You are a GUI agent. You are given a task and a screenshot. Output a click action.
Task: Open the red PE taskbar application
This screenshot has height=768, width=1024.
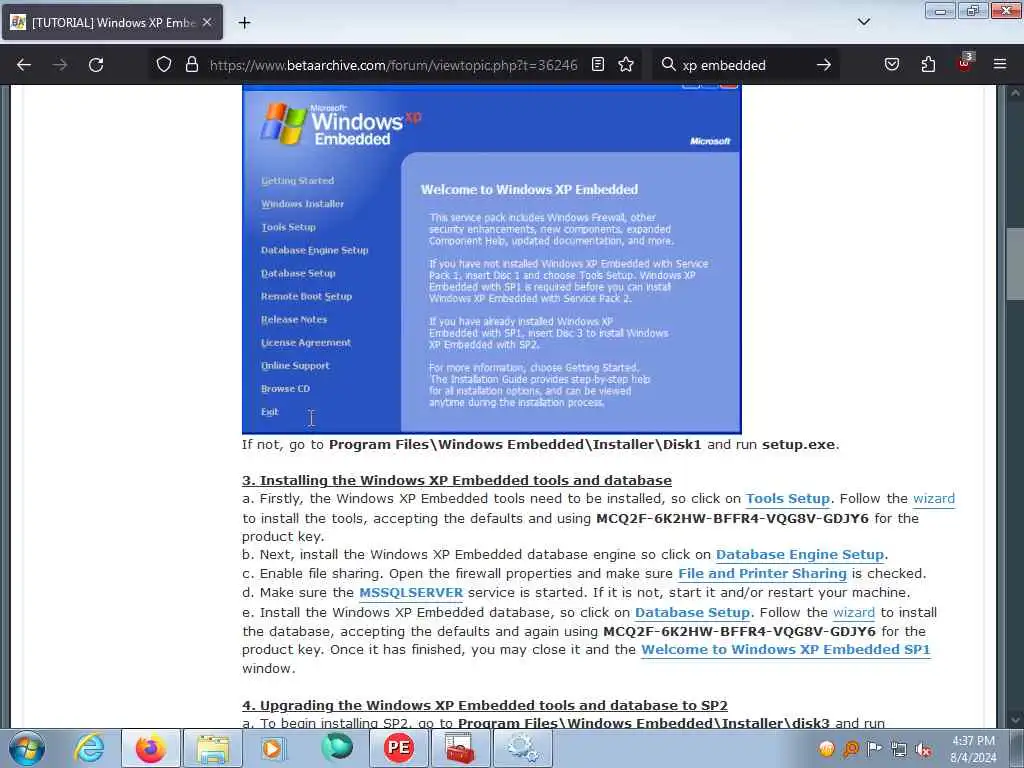coord(399,748)
